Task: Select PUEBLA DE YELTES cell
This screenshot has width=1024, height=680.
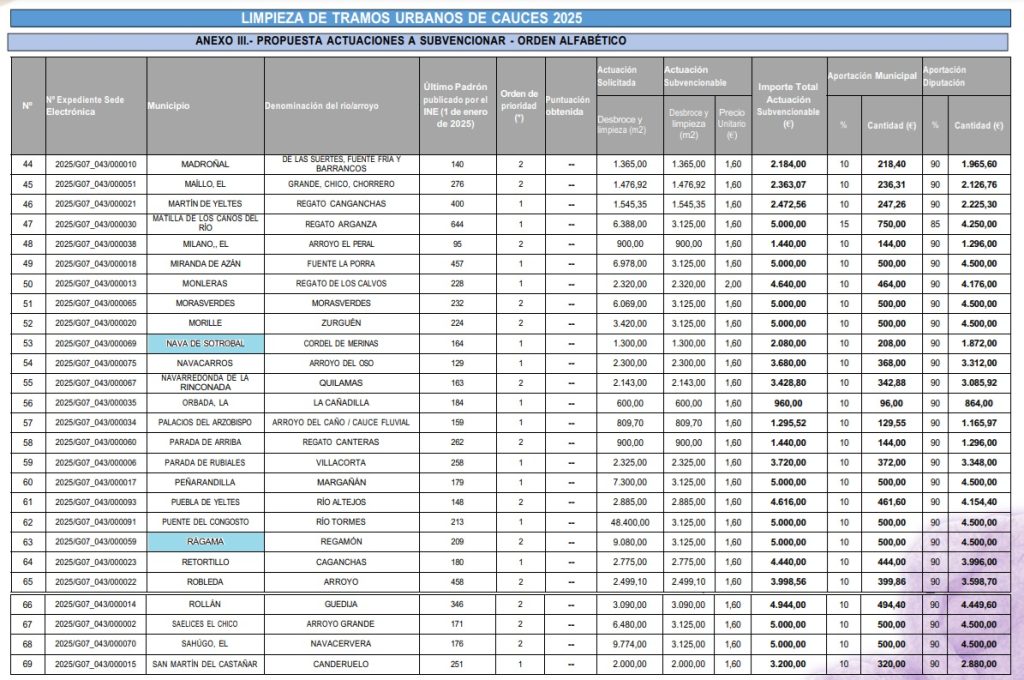Action: 205,502
